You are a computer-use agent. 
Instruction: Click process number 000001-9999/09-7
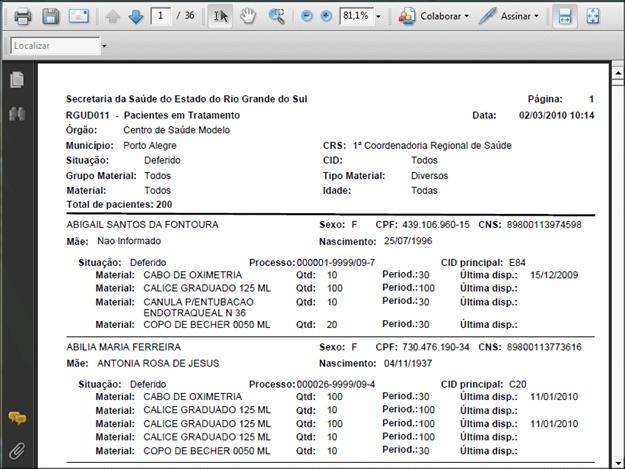(336, 263)
